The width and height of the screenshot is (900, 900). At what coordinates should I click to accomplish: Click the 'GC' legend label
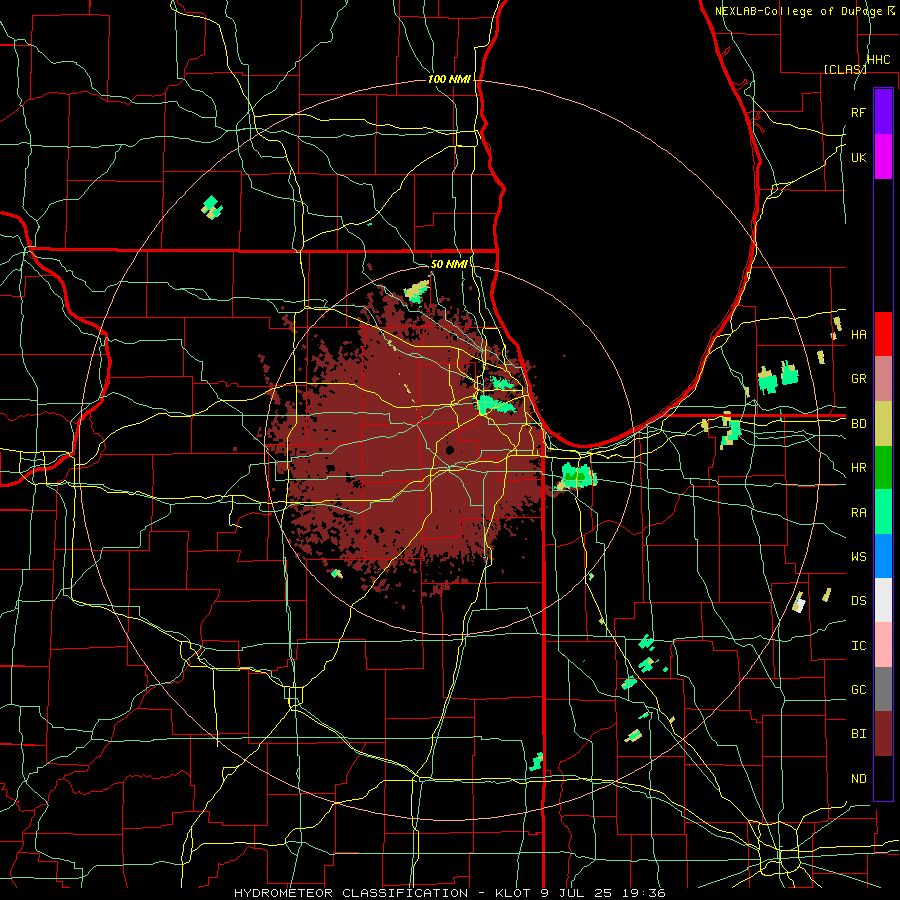(x=858, y=689)
